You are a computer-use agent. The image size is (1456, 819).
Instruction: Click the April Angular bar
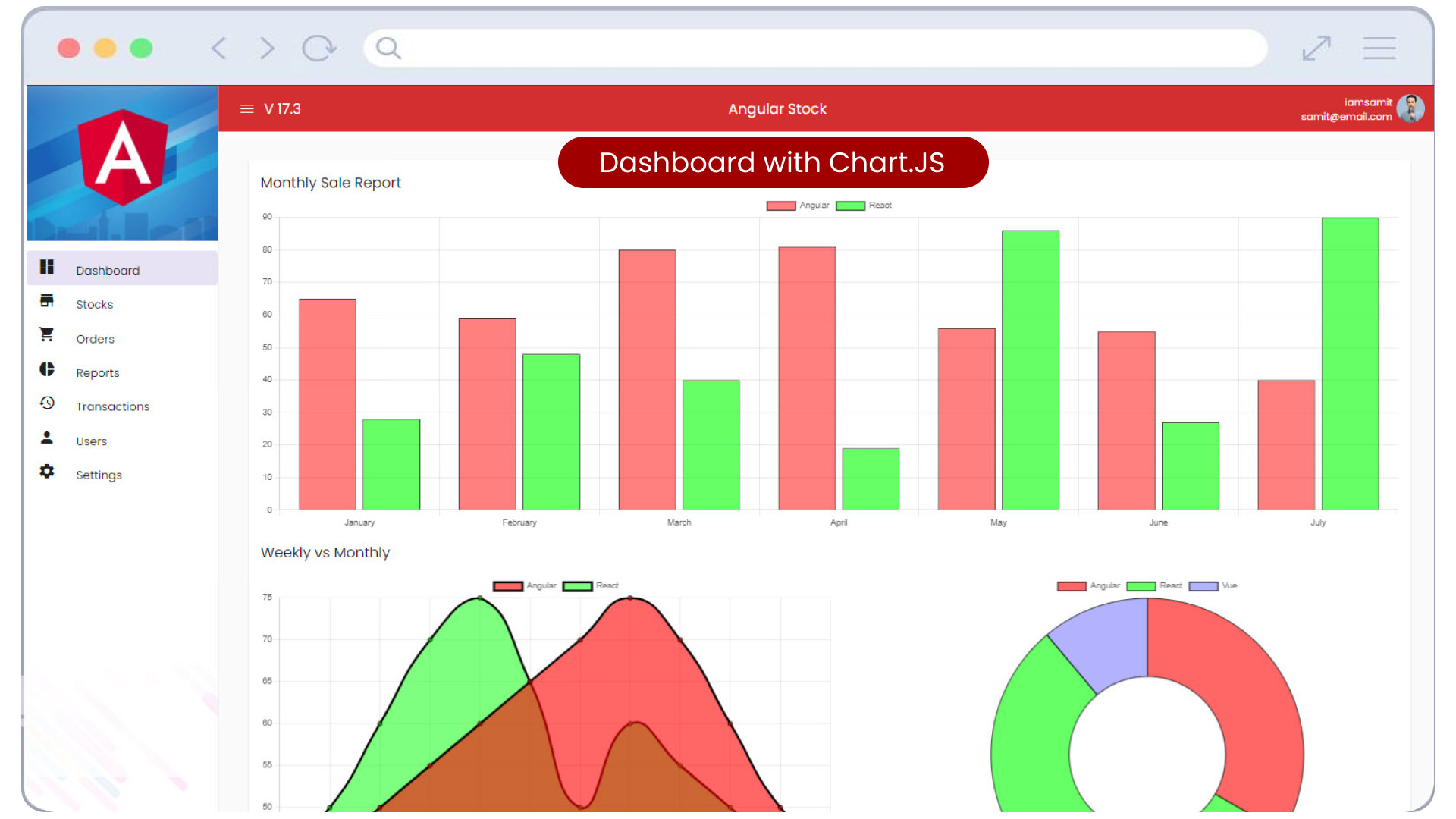[807, 378]
